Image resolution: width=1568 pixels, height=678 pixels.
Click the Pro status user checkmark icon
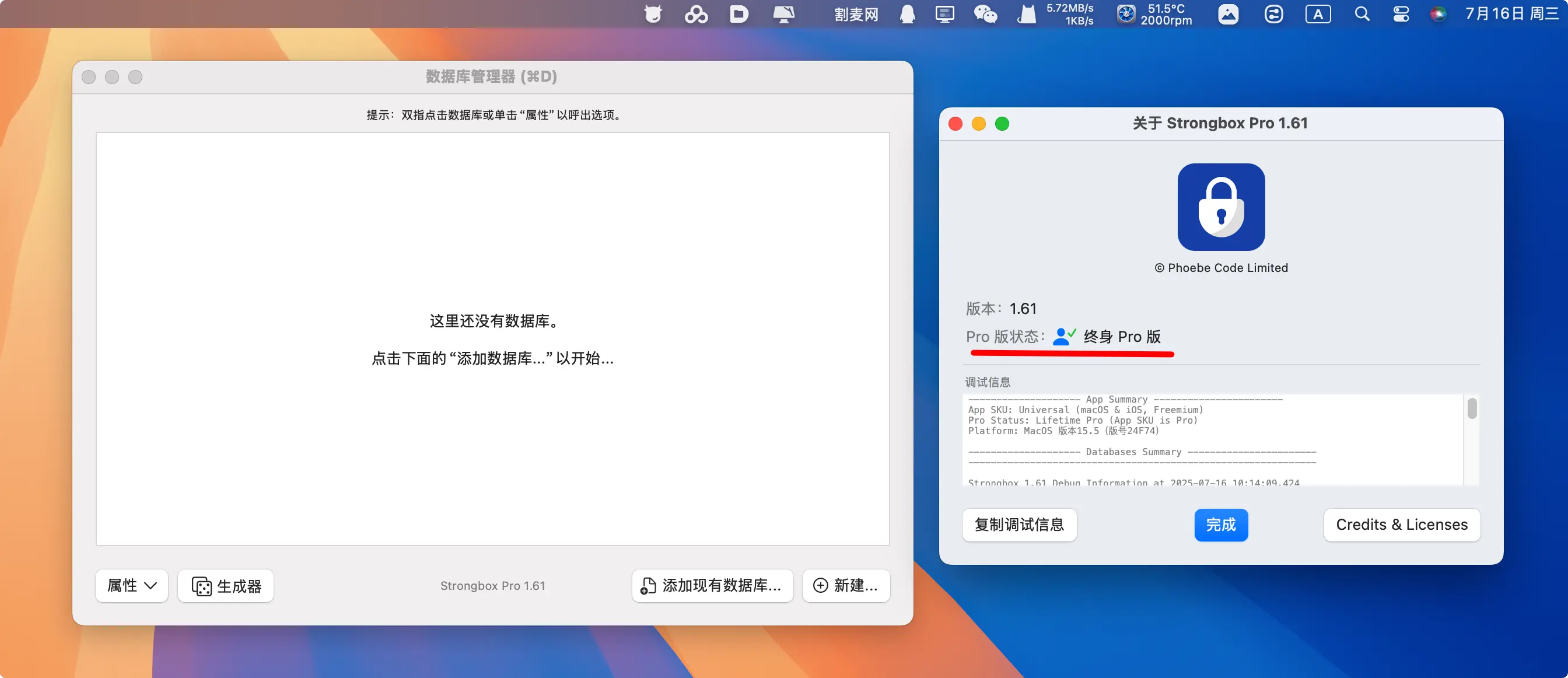pos(1064,336)
